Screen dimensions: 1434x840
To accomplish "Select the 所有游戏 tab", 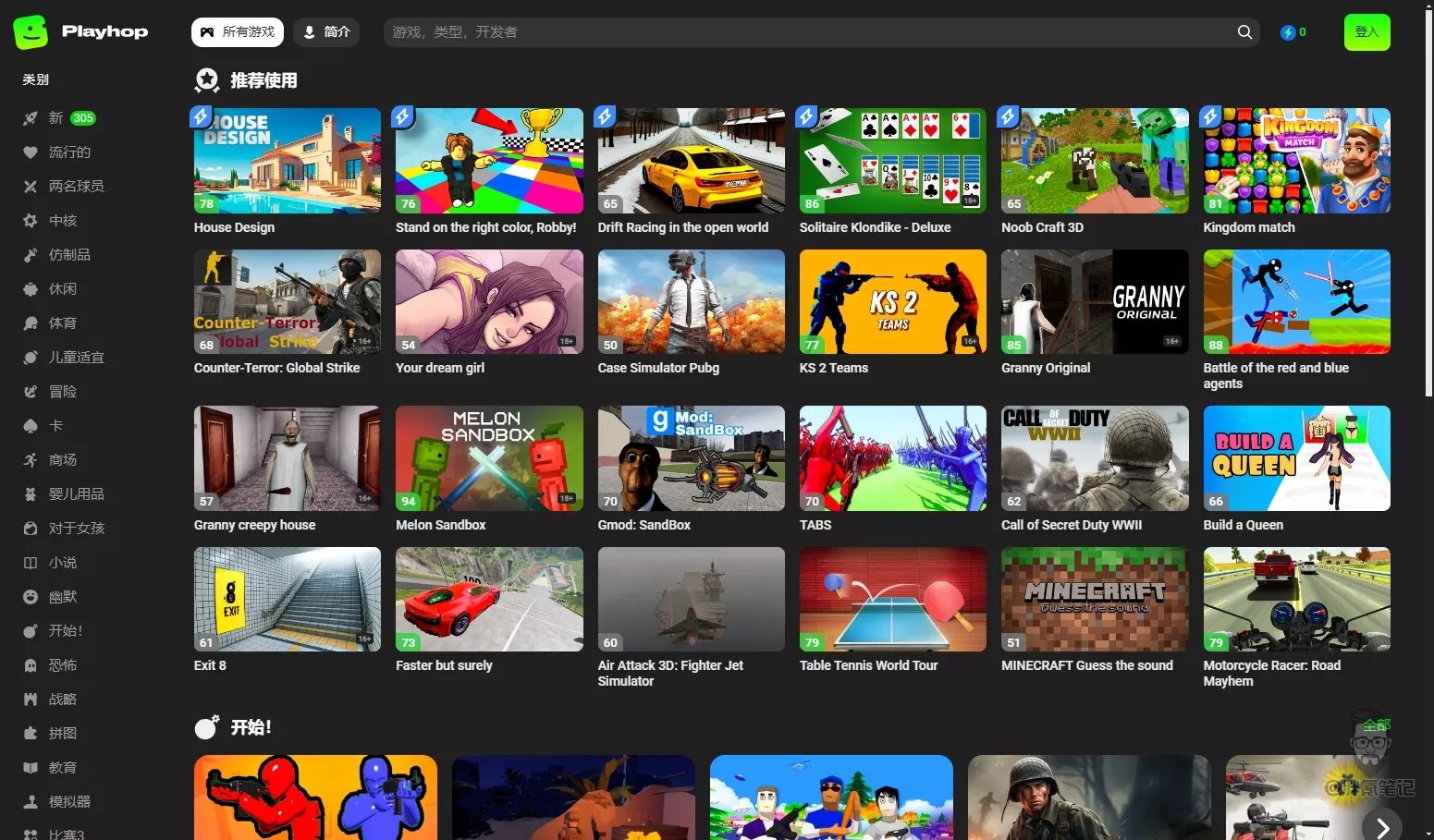I will coord(238,32).
